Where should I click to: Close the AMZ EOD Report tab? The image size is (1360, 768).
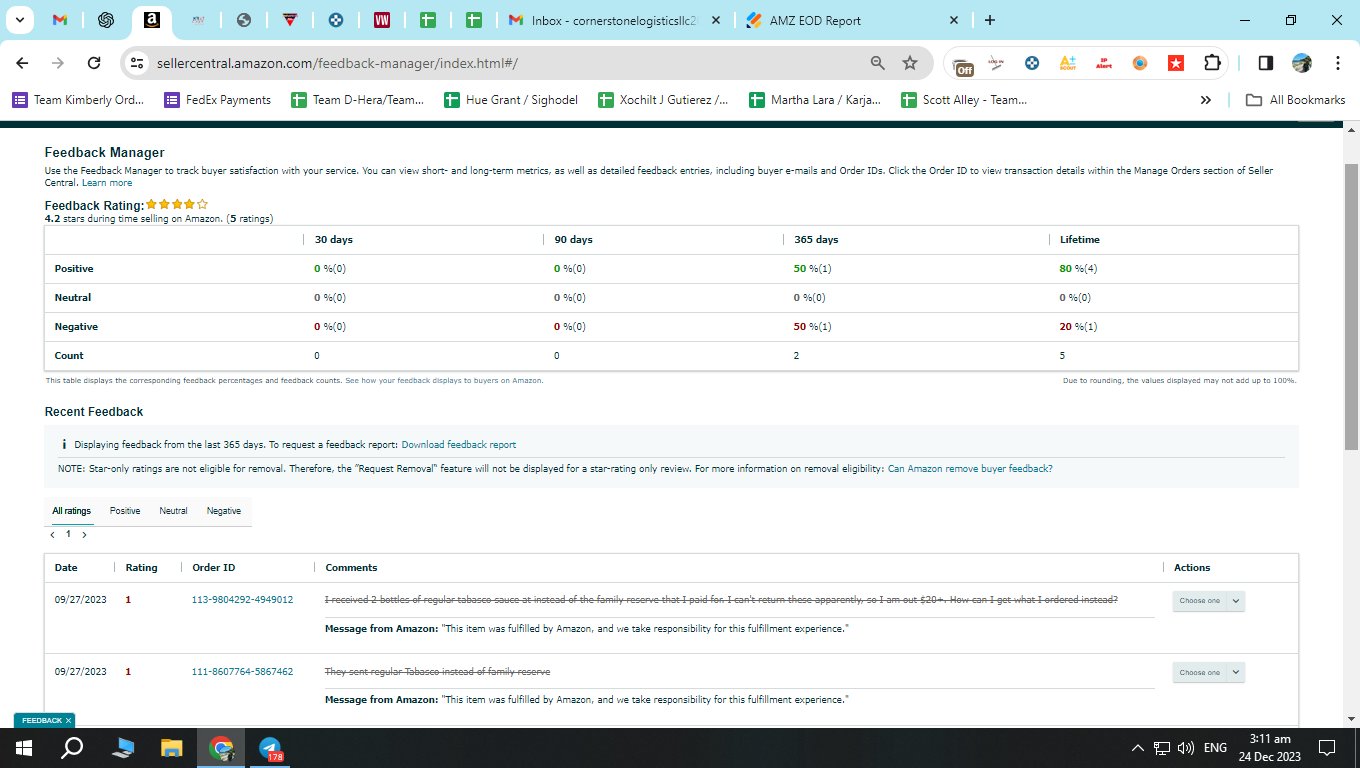coord(953,20)
